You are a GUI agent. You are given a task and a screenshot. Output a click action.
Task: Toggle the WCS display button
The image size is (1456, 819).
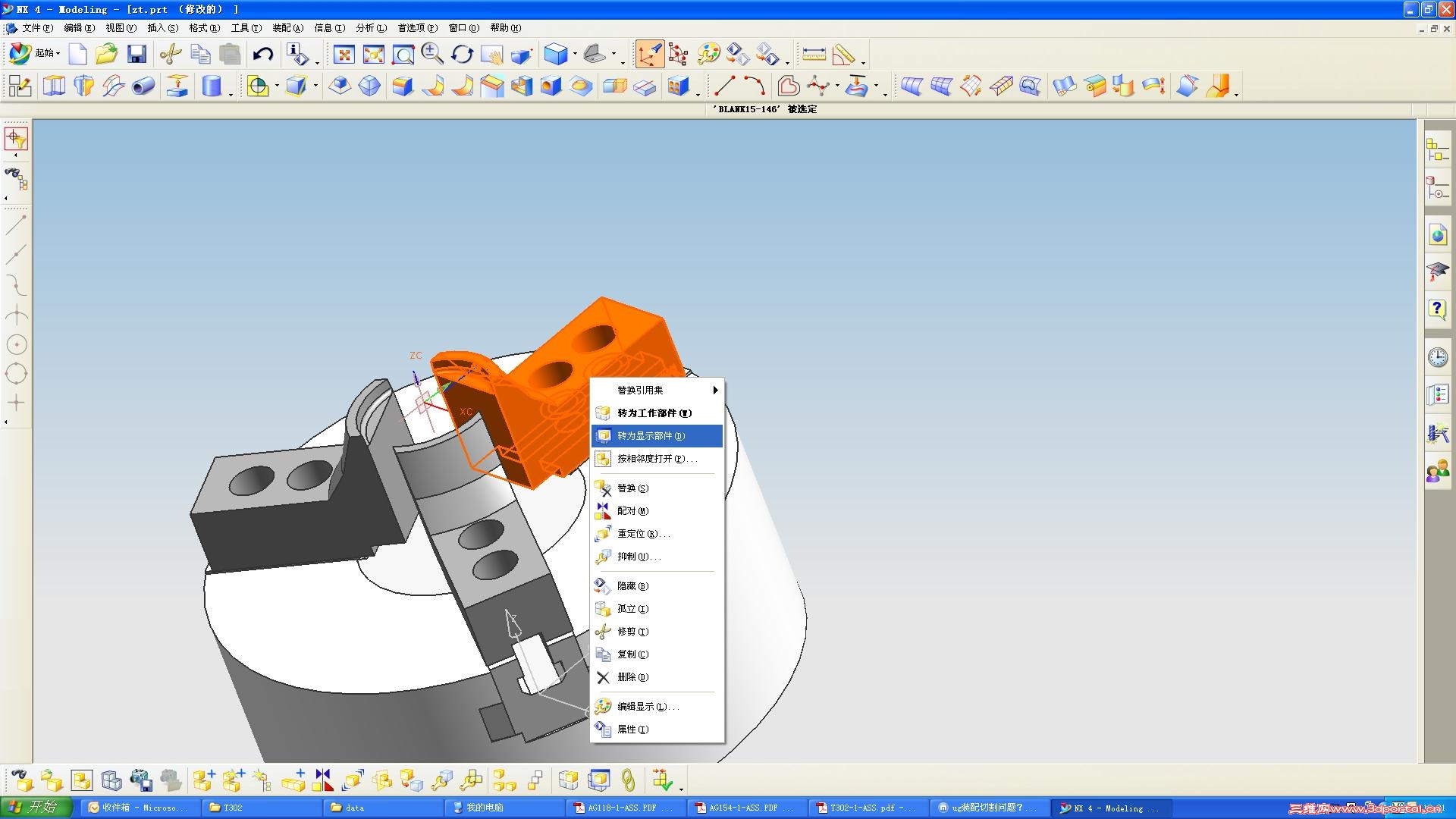point(649,54)
